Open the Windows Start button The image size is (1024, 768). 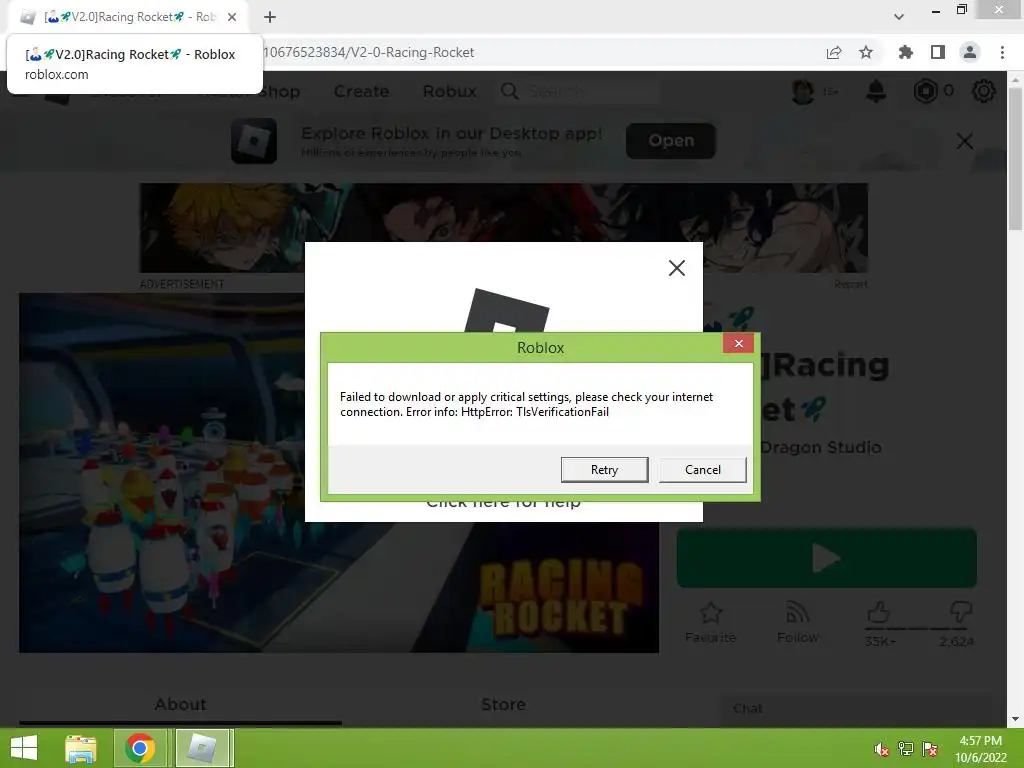click(24, 748)
